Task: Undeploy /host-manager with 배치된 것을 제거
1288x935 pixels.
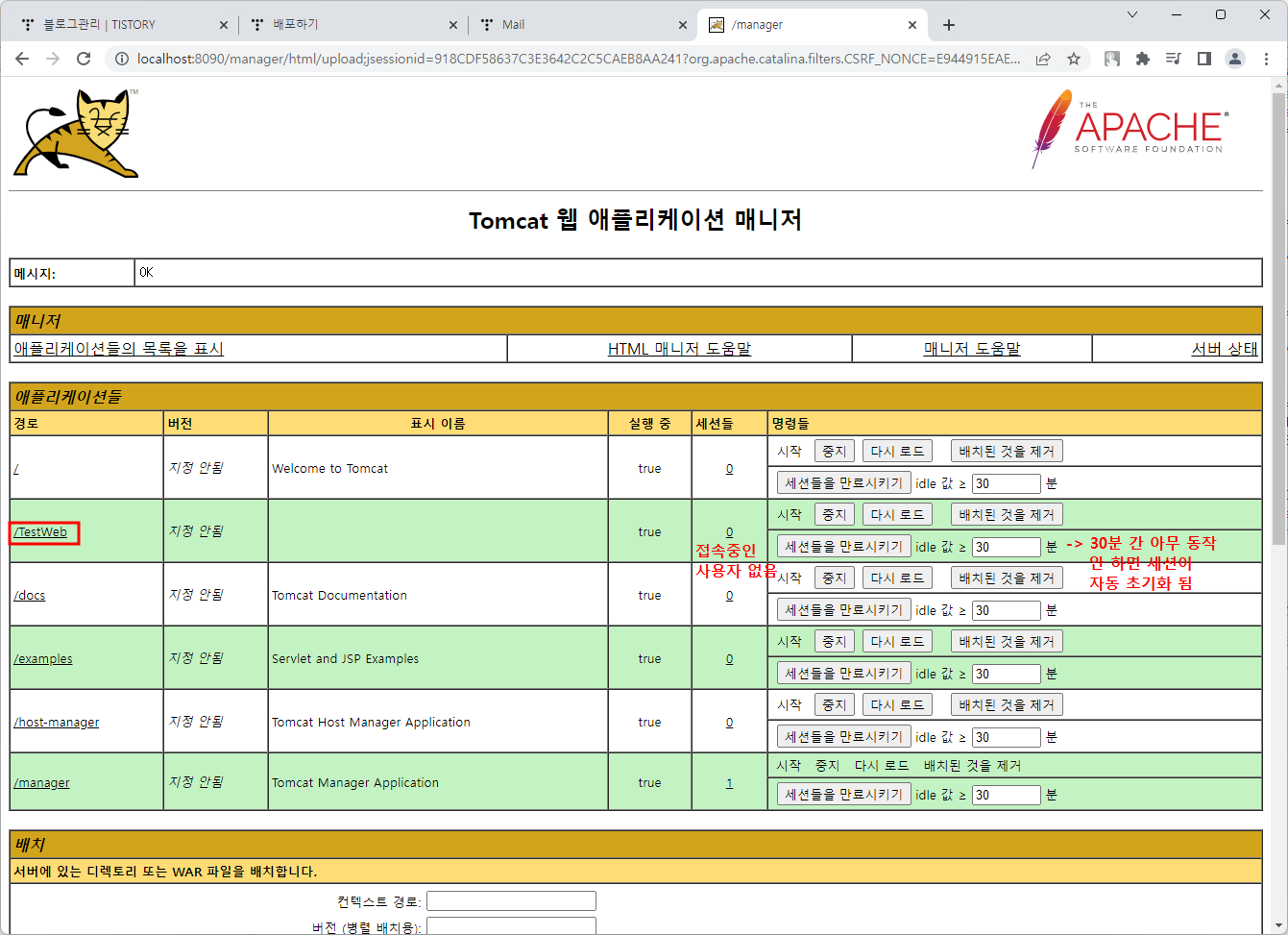Action: pyautogui.click(x=1007, y=704)
